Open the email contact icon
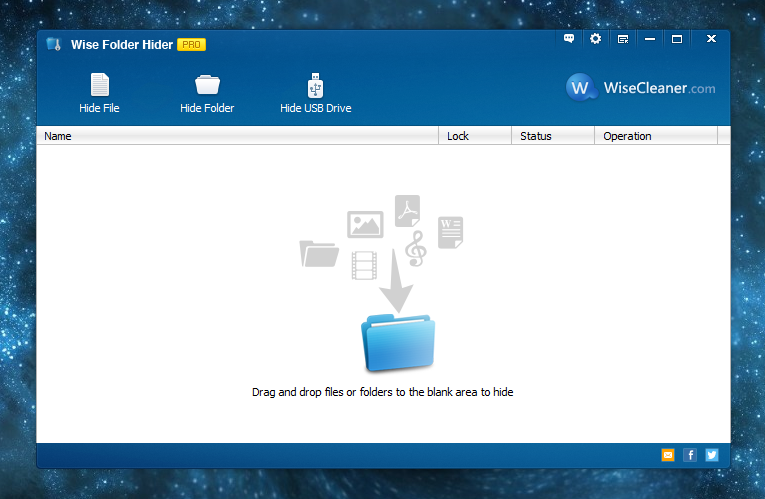Viewport: 765px width, 499px height. 668,455
